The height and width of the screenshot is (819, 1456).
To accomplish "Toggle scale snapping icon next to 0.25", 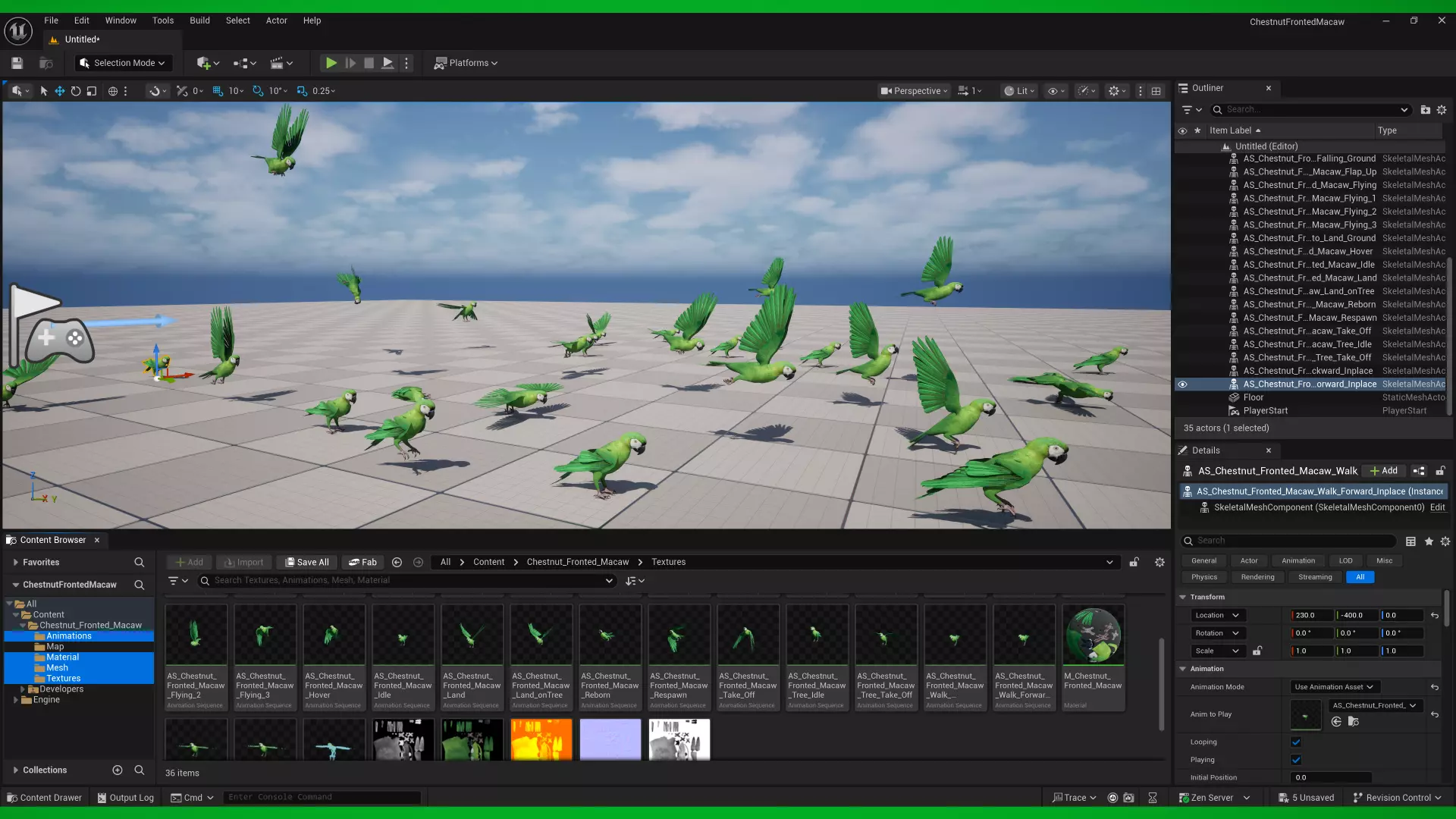I will [302, 91].
